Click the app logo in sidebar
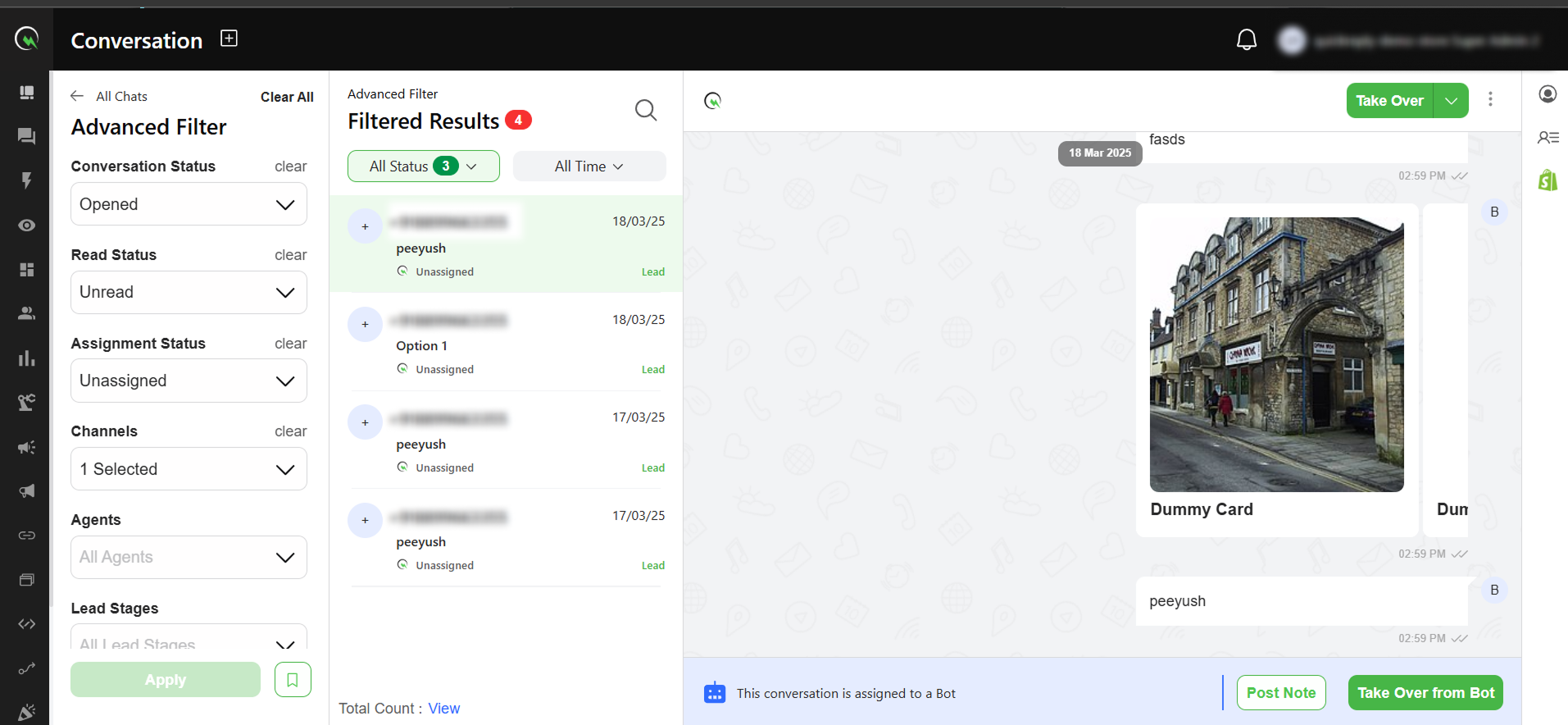1568x725 pixels. click(26, 38)
